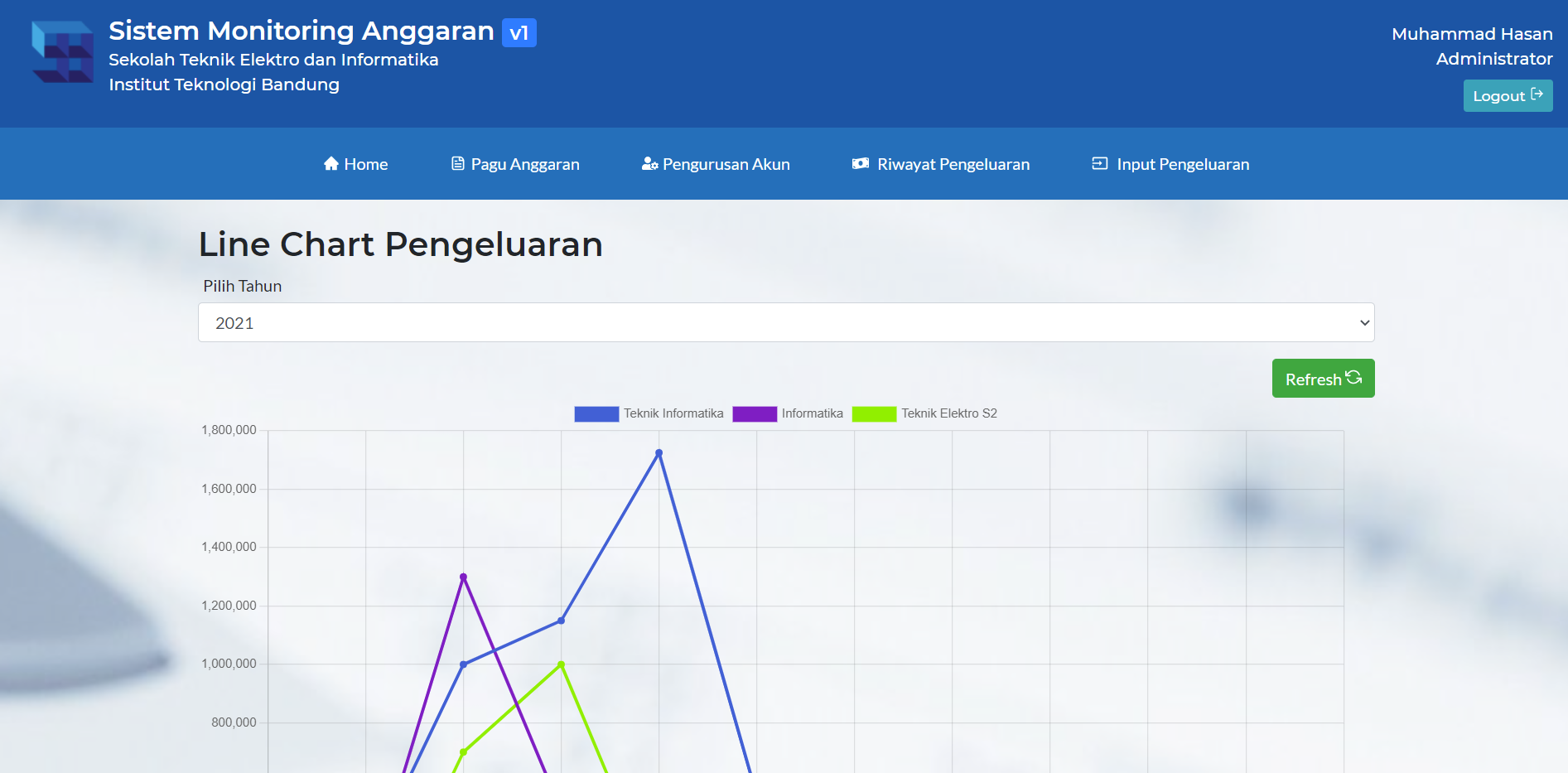
Task: Go to Pagu Anggaran page
Action: (515, 164)
